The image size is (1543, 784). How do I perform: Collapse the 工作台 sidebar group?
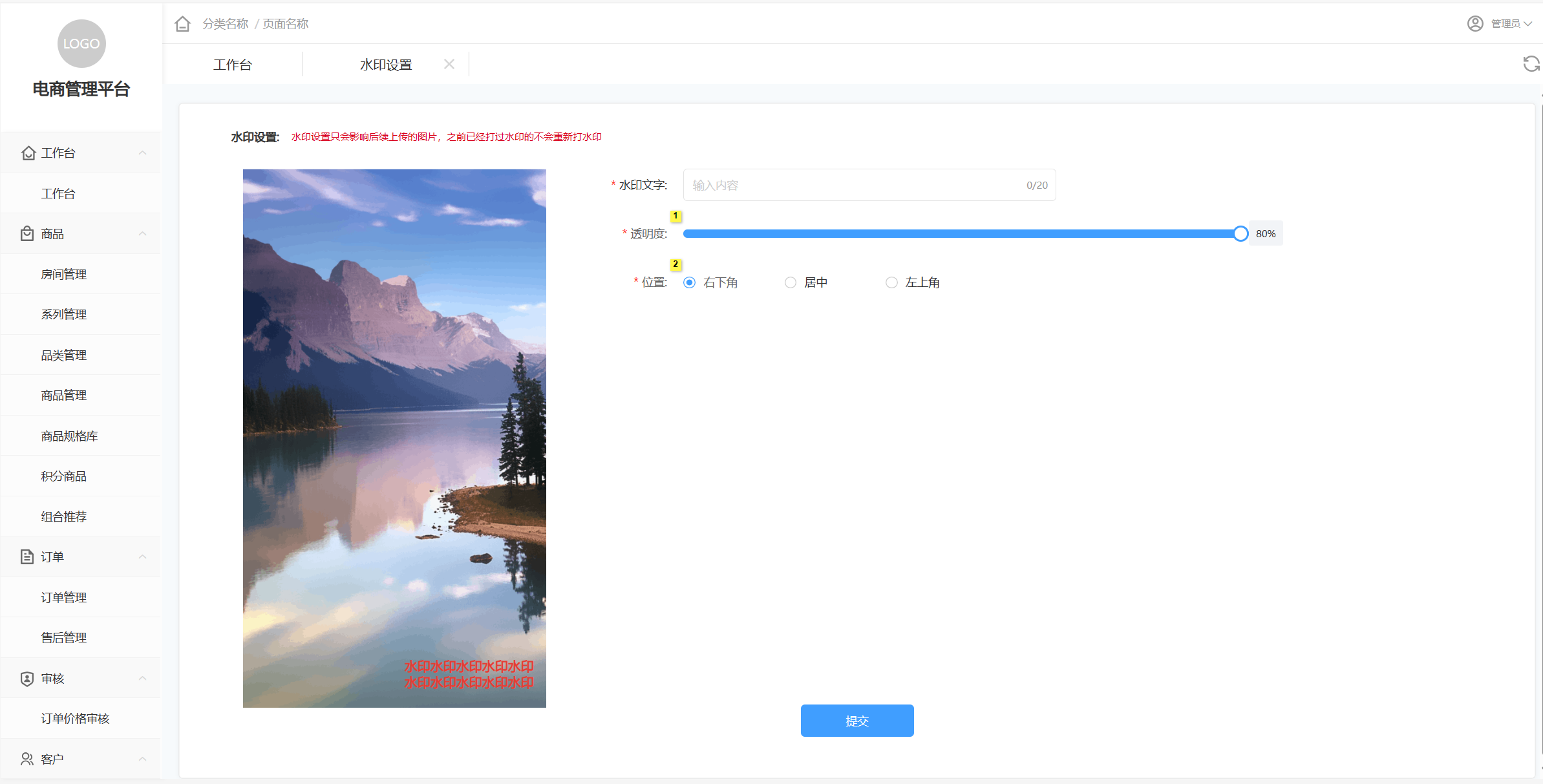click(x=143, y=153)
